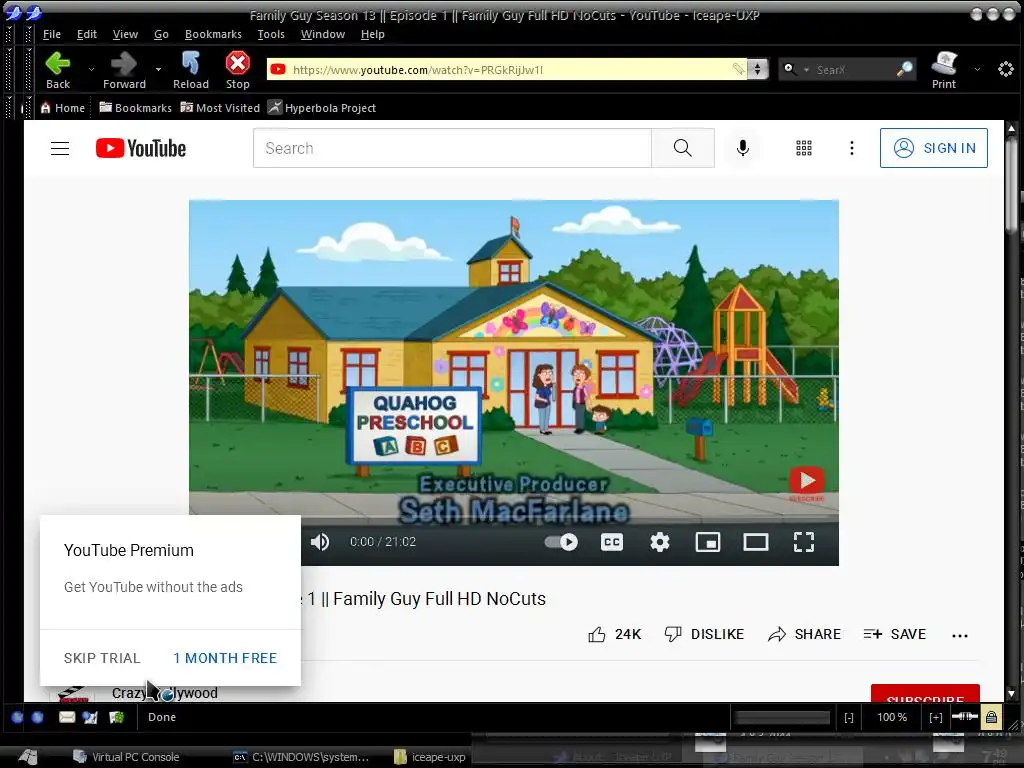Open the Back history dropdown arrow
1024x768 pixels.
(91, 69)
